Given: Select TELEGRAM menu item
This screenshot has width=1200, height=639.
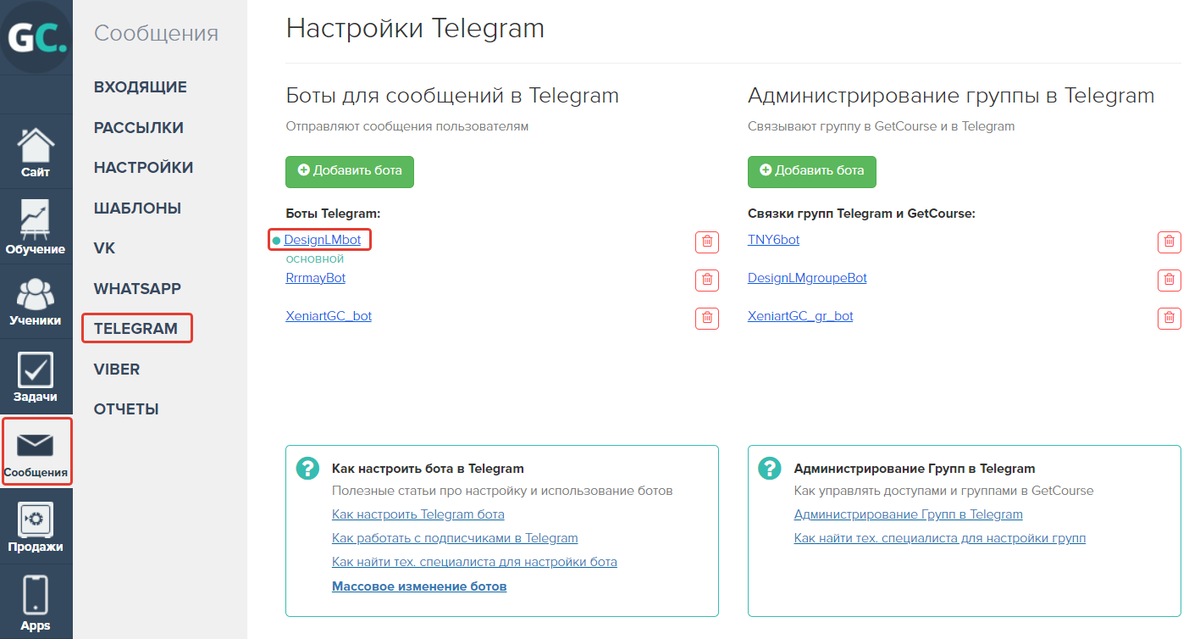Looking at the screenshot, I should pyautogui.click(x=136, y=328).
